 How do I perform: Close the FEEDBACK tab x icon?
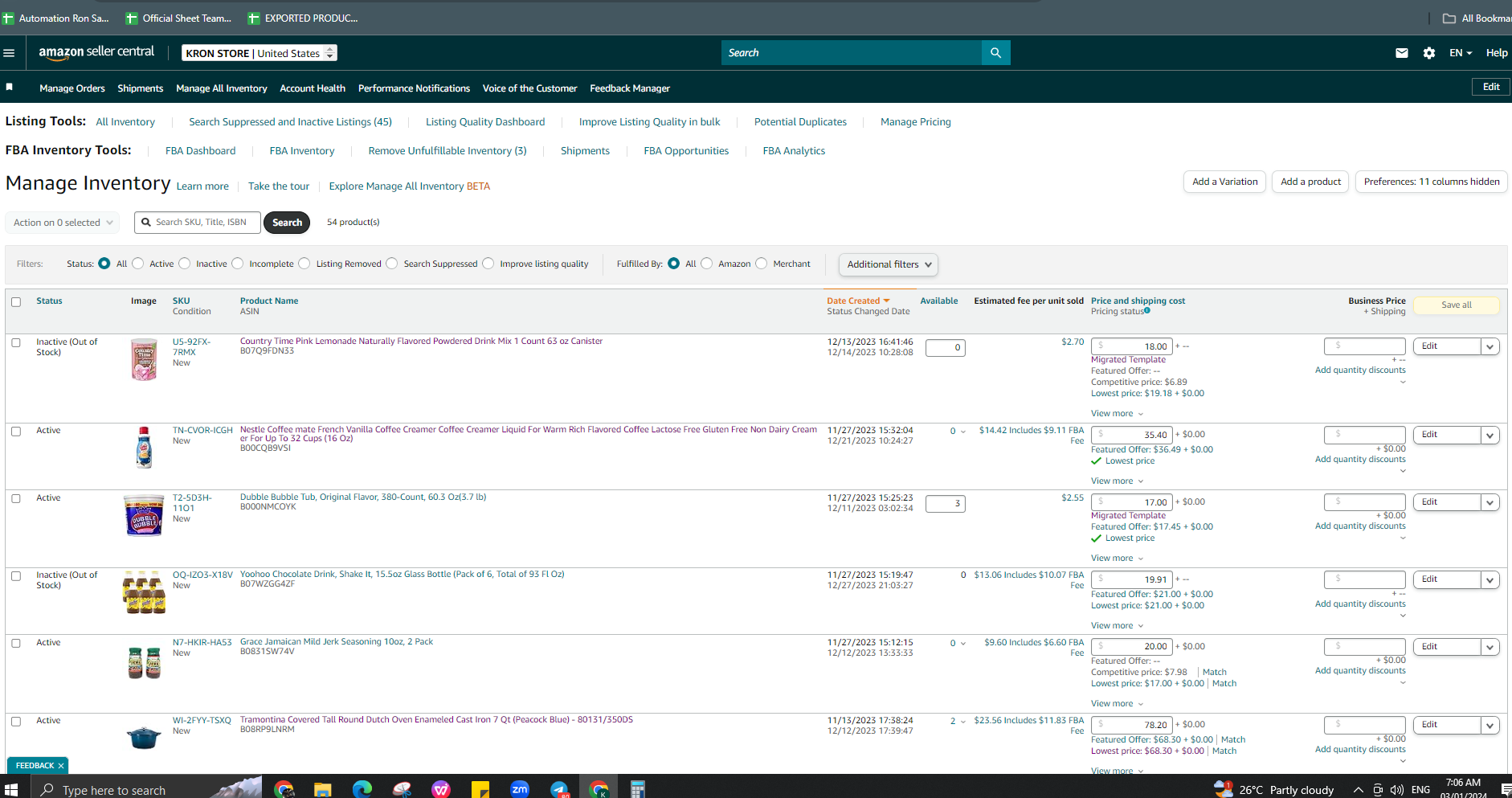tap(61, 766)
